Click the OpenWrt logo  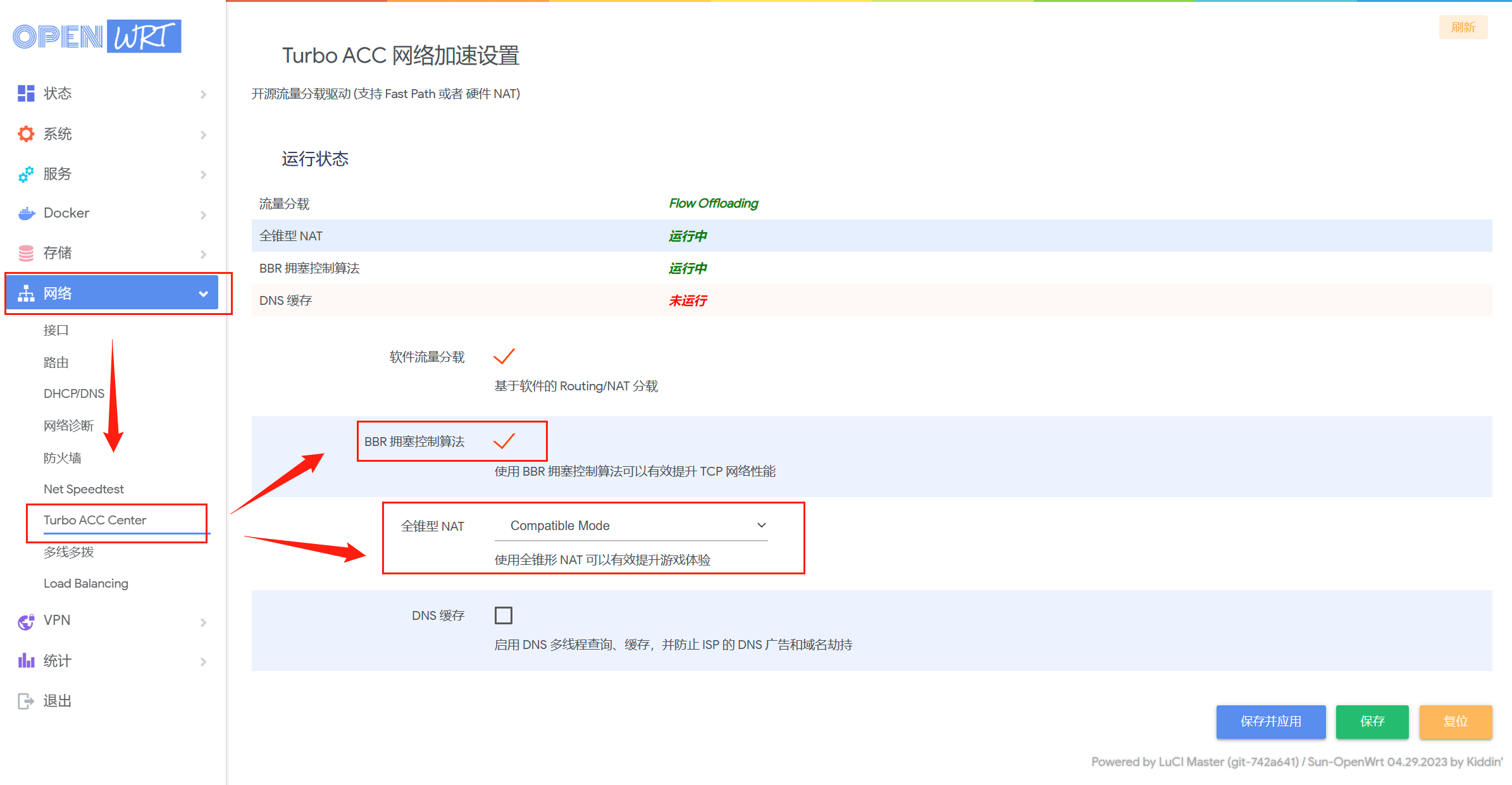97,37
